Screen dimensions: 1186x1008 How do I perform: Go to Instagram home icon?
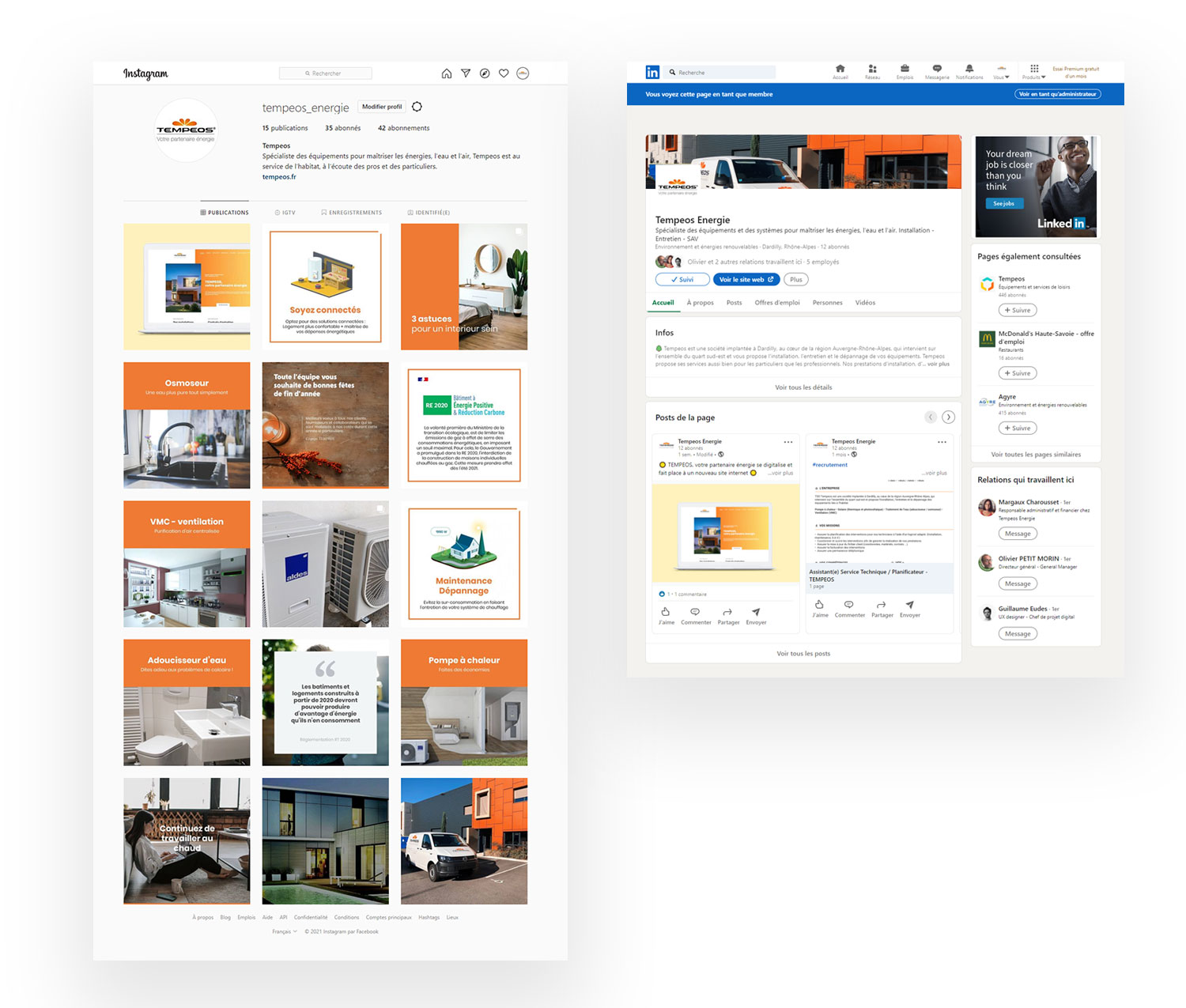447,74
